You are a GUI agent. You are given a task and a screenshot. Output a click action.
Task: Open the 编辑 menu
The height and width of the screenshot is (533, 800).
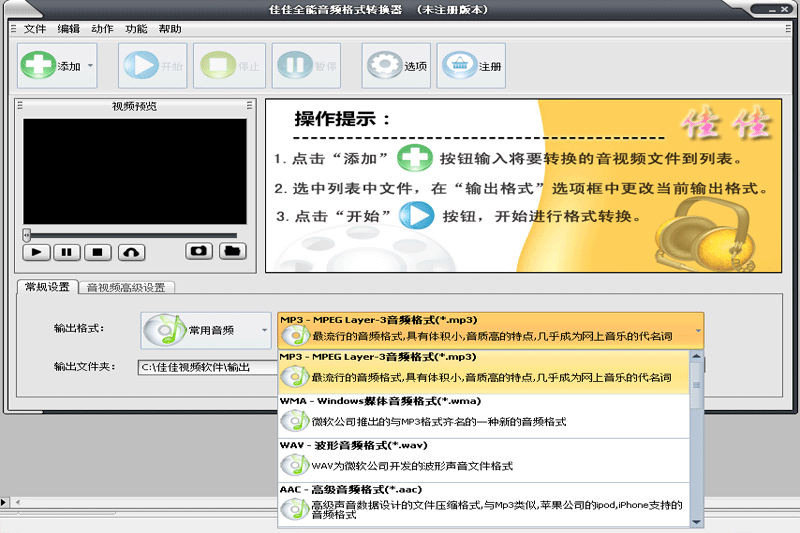click(68, 29)
